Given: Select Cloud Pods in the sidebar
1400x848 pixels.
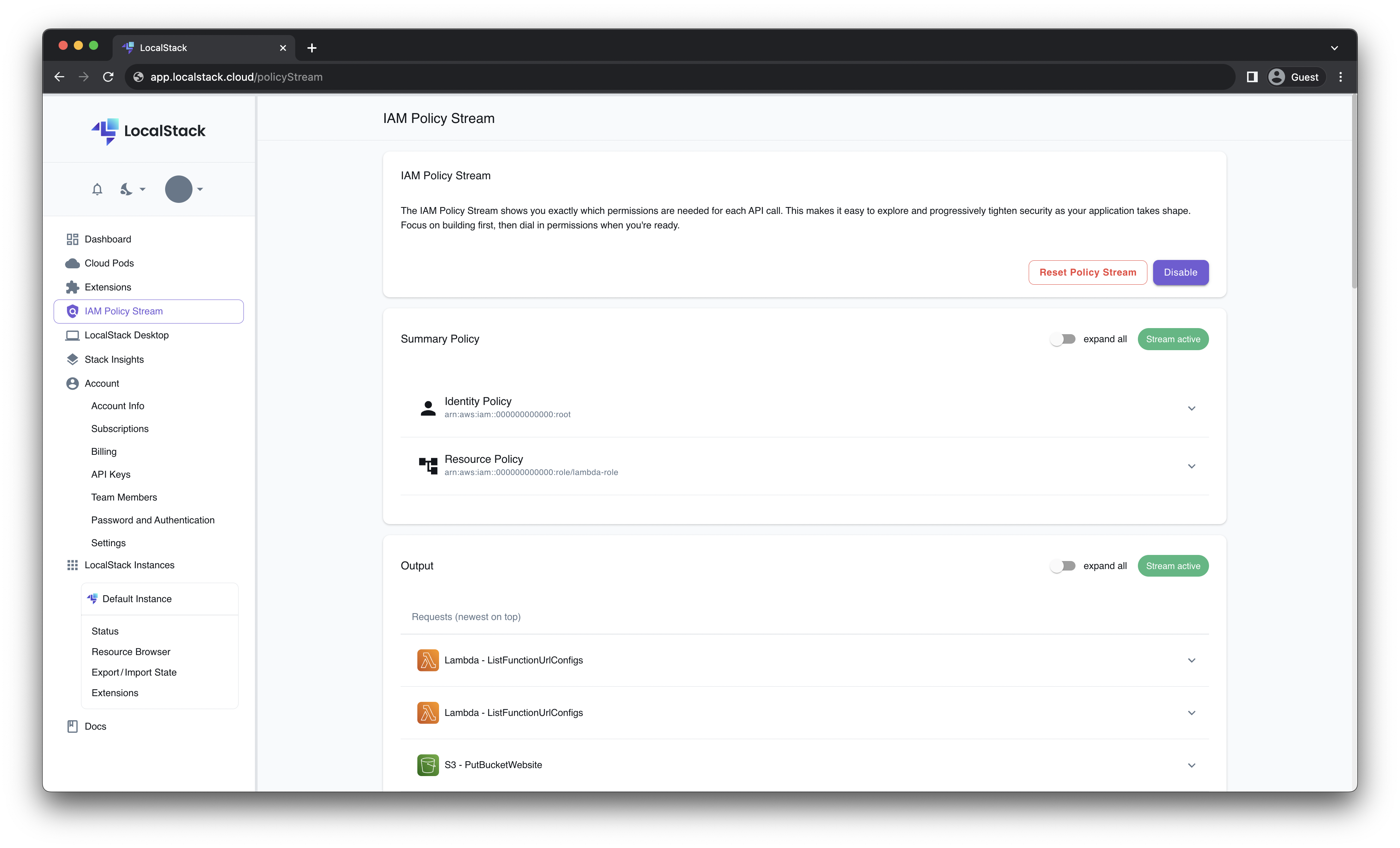Looking at the screenshot, I should (109, 263).
